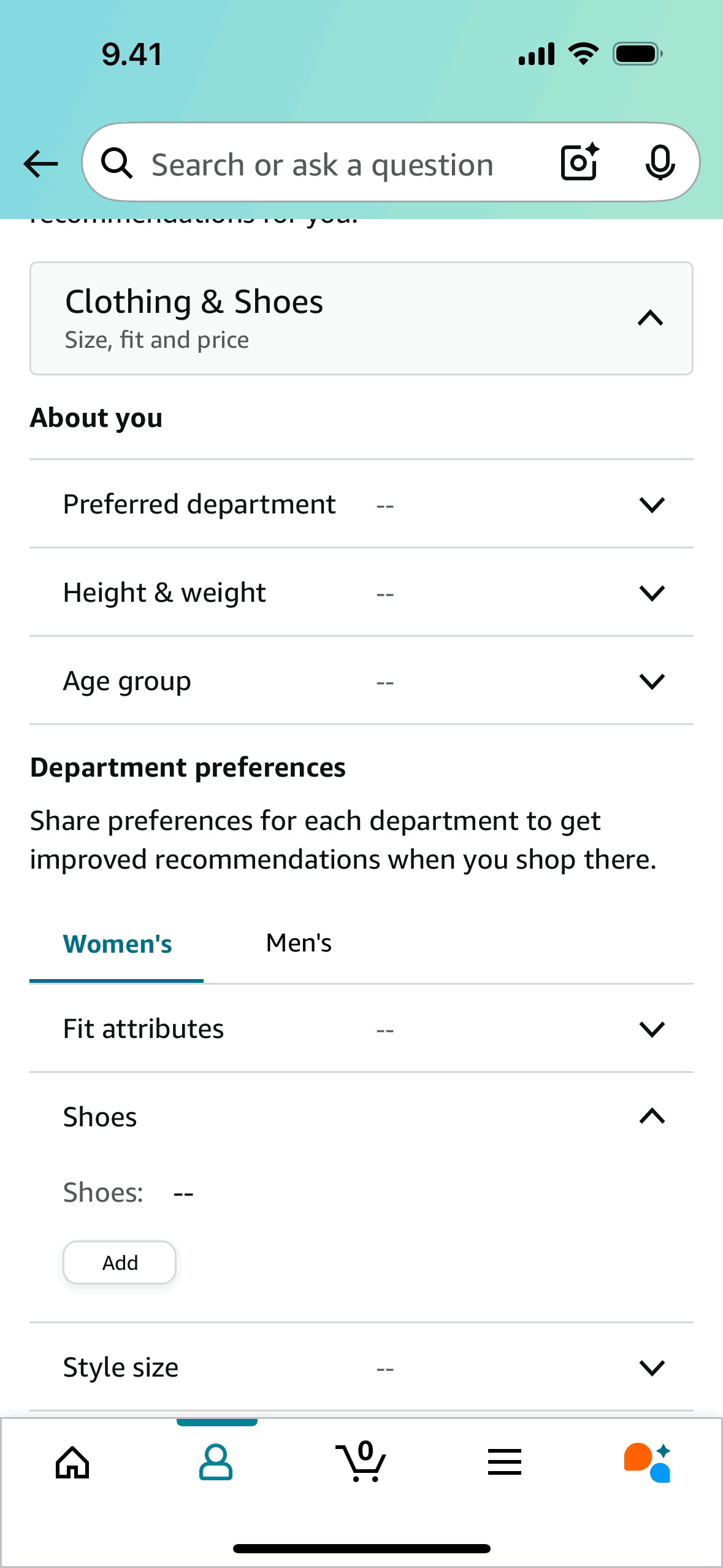Screen dimensions: 723x1568
Task: Select the magnifying glass search icon
Action: click(118, 163)
